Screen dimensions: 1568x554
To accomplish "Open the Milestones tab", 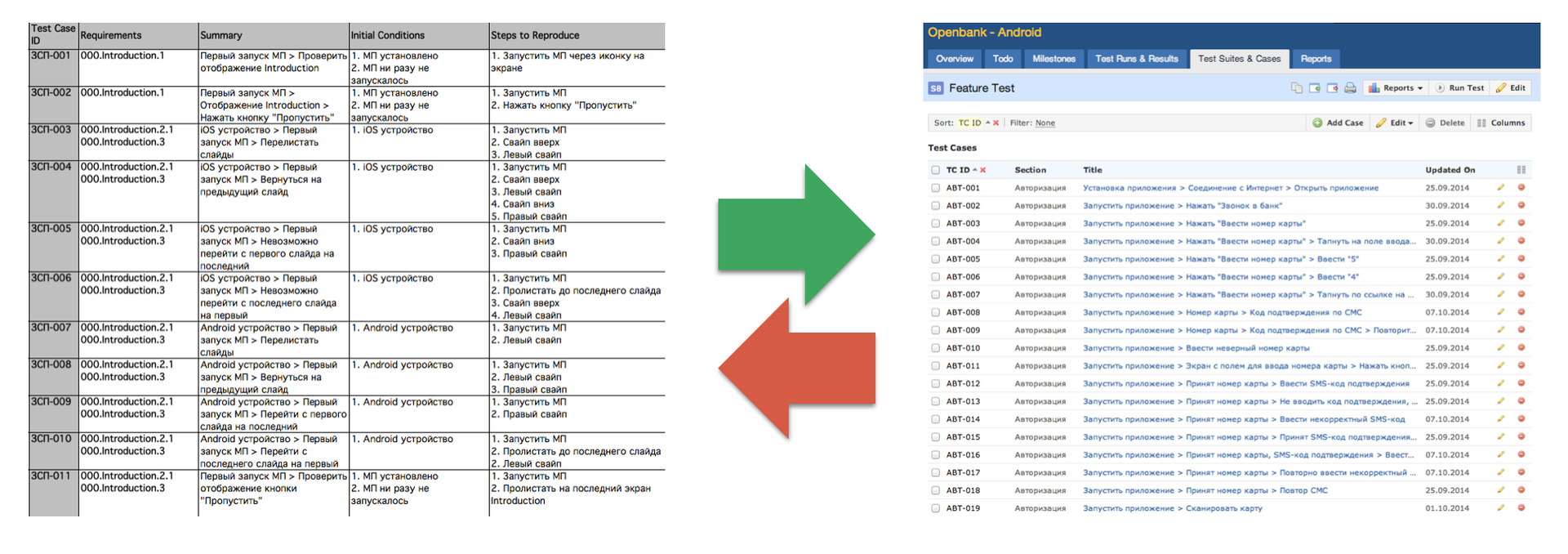I will coord(1053,59).
